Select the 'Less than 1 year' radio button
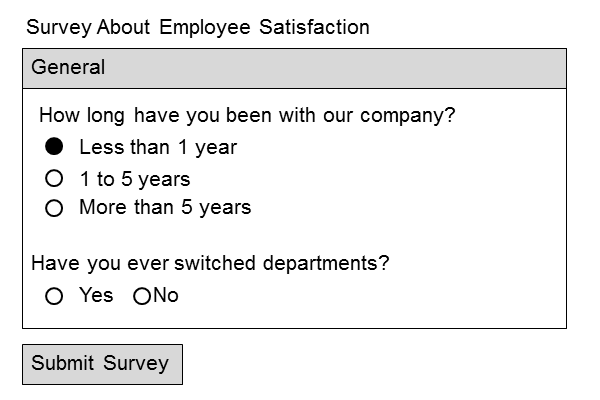This screenshot has height=400, width=600. tap(55, 147)
